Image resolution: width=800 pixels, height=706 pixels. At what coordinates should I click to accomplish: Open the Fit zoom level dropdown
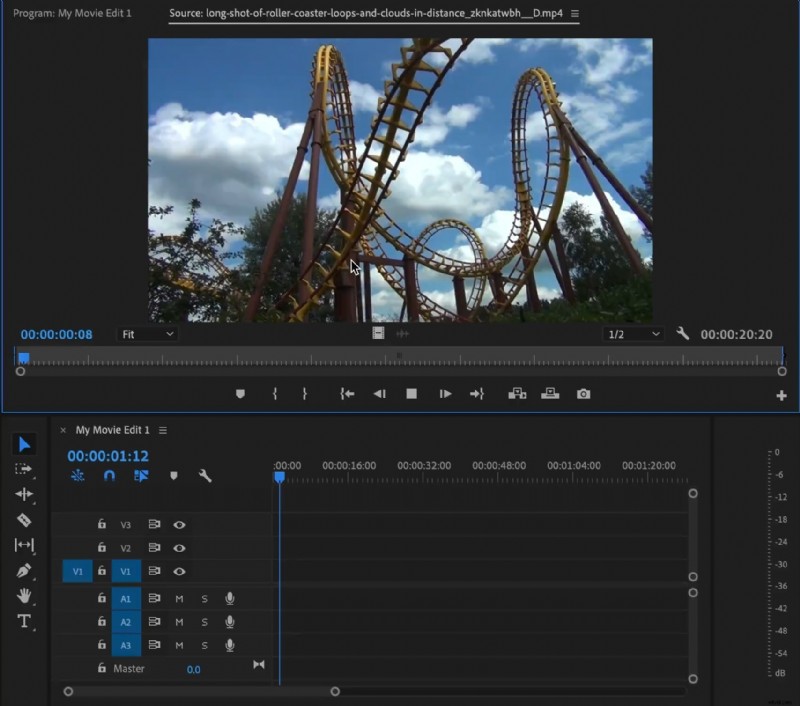(x=146, y=334)
